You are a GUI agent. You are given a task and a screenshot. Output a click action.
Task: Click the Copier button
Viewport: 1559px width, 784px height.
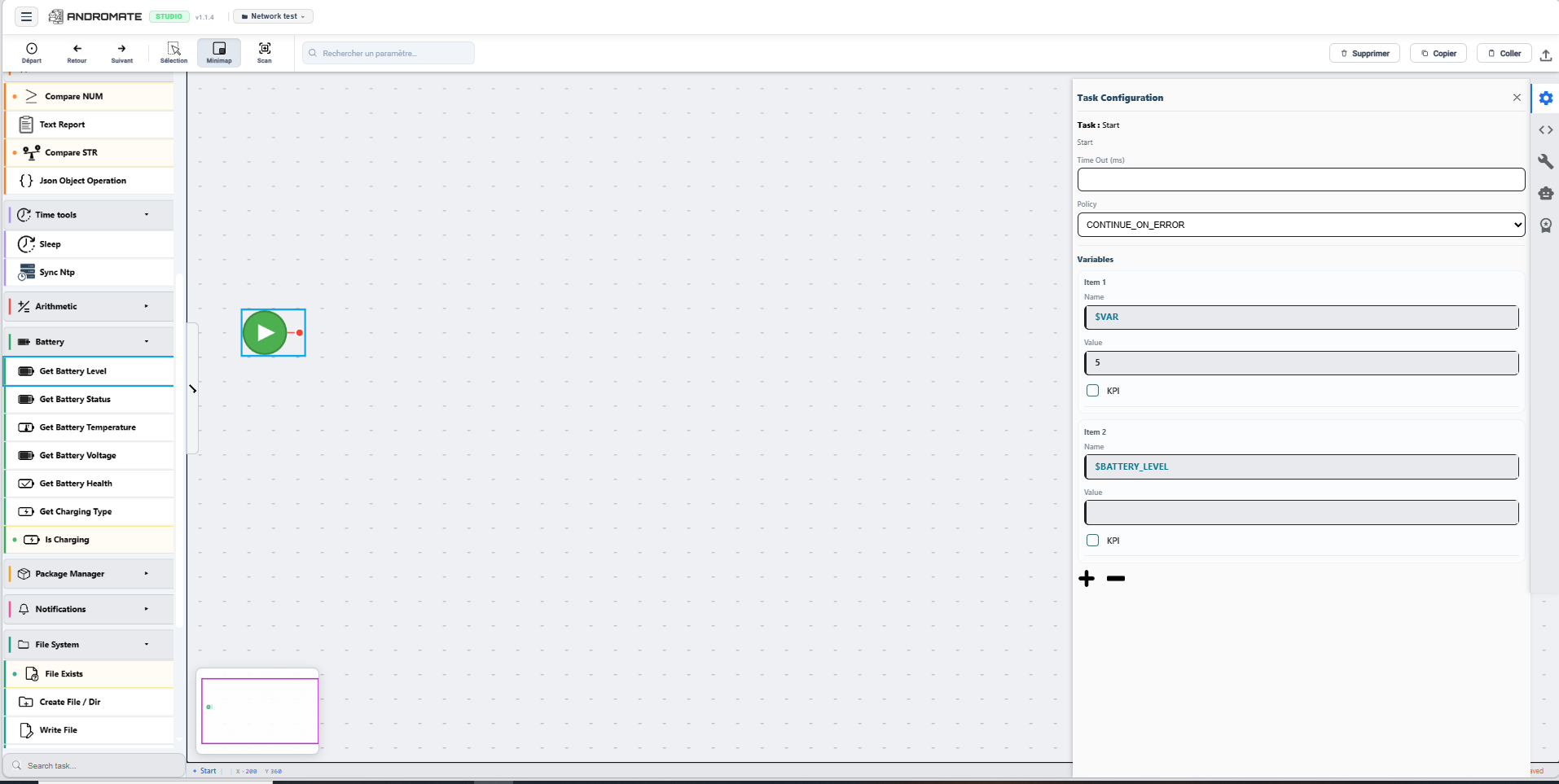coord(1438,54)
